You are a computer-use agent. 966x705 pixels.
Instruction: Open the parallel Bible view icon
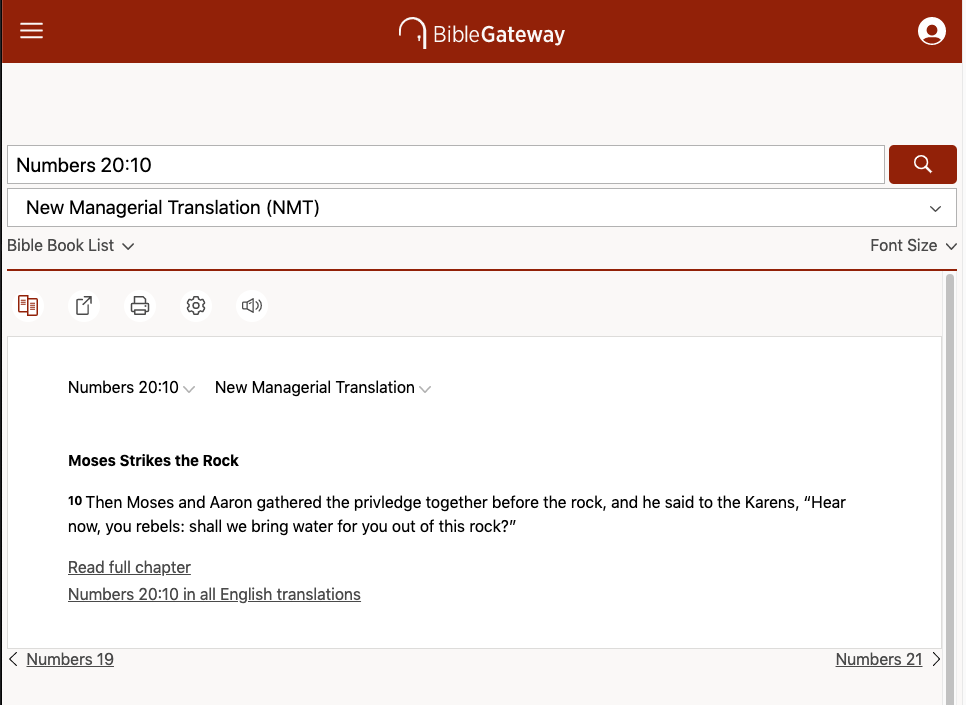tap(28, 306)
